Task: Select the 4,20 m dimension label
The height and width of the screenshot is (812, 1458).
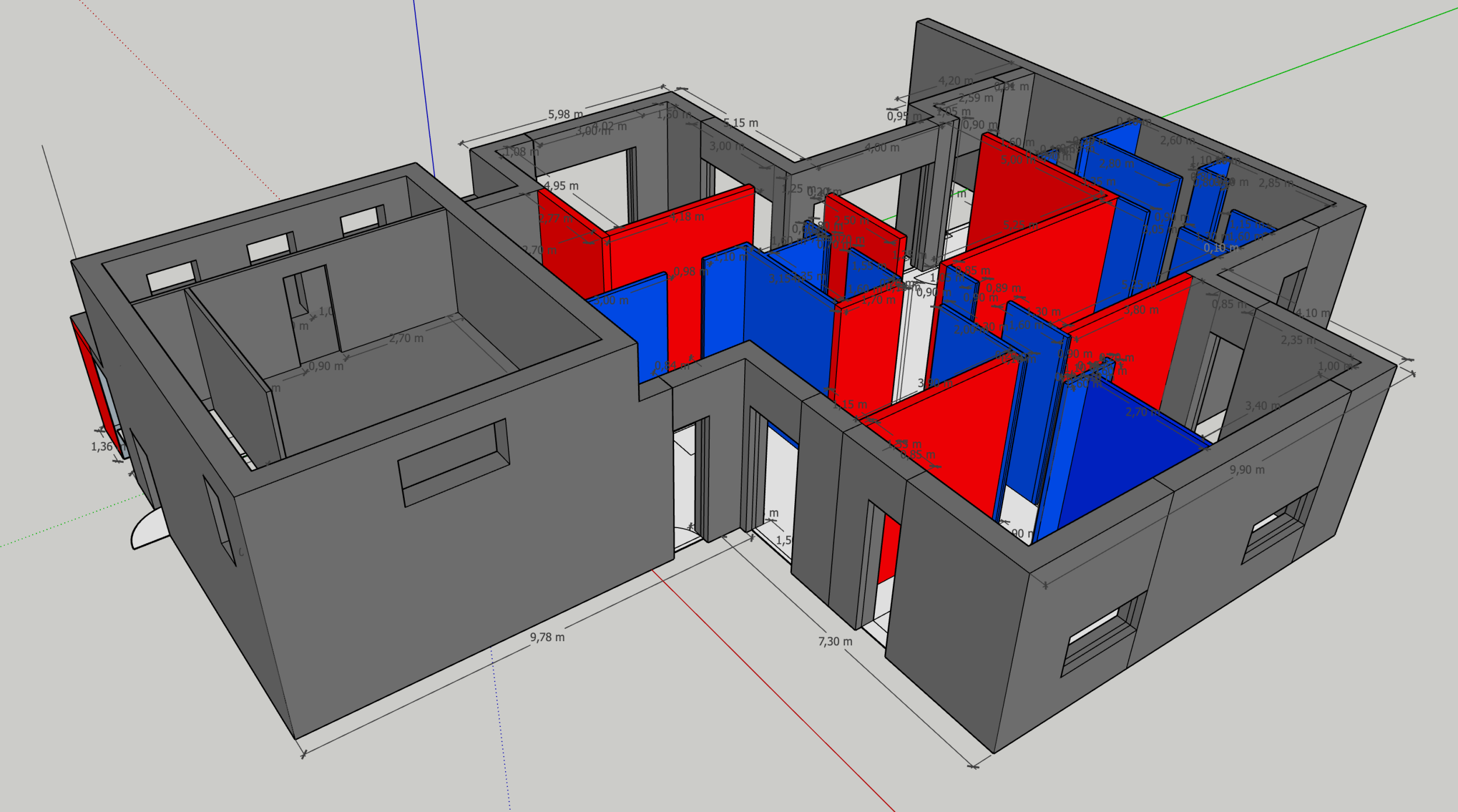Action: point(955,81)
